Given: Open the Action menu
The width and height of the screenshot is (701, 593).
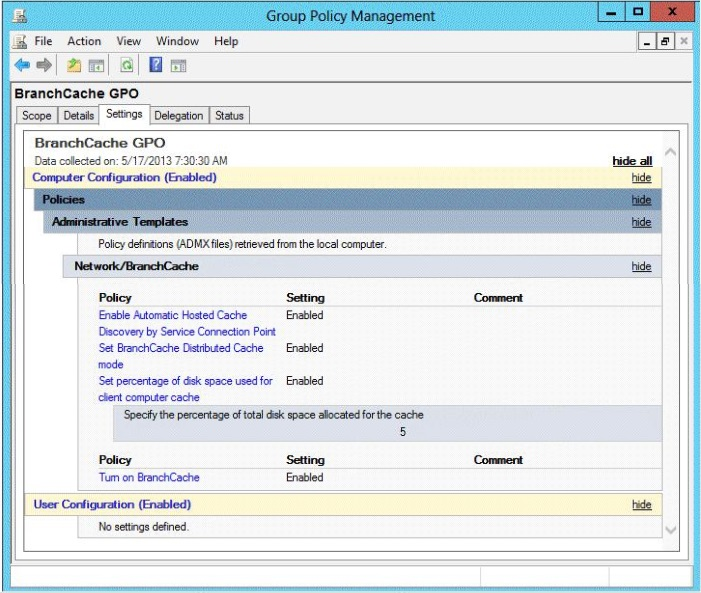Looking at the screenshot, I should tap(84, 41).
